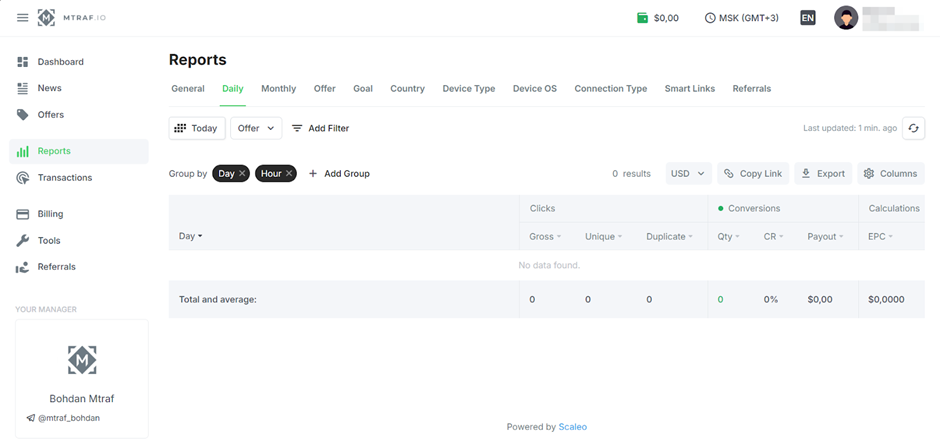Open the Scaleo link in the footer
This screenshot has width=940, height=445.
[573, 427]
